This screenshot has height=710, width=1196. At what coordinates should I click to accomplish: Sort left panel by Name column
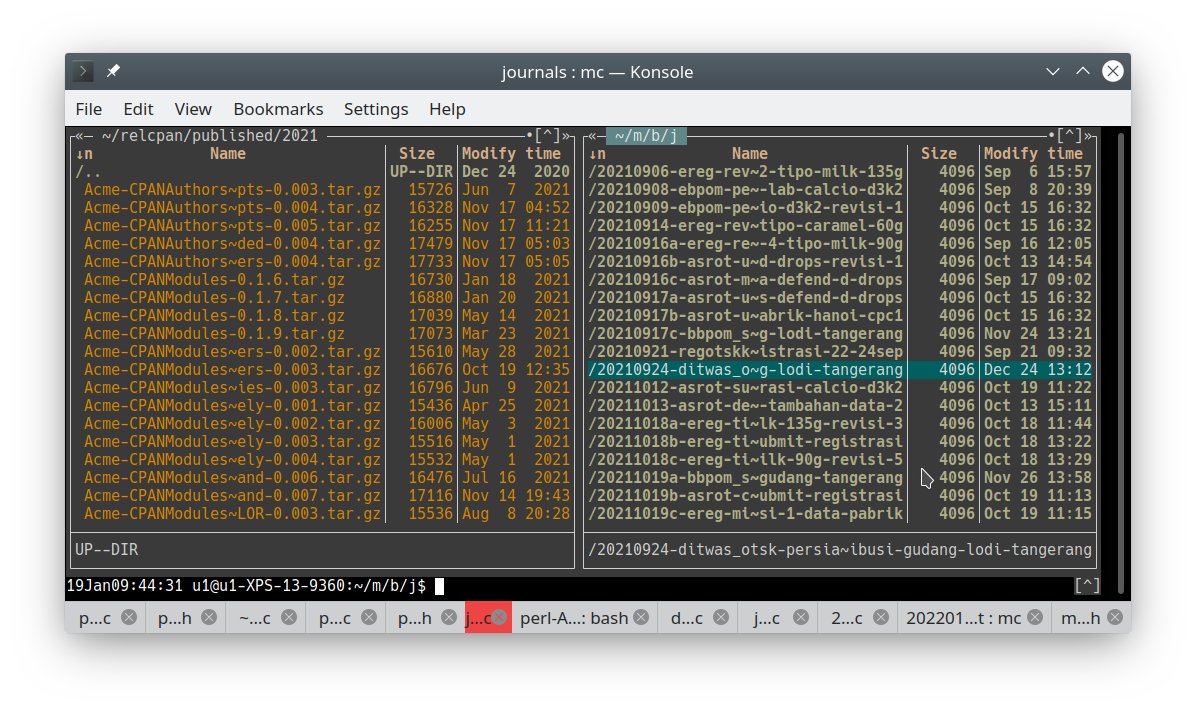(x=227, y=154)
